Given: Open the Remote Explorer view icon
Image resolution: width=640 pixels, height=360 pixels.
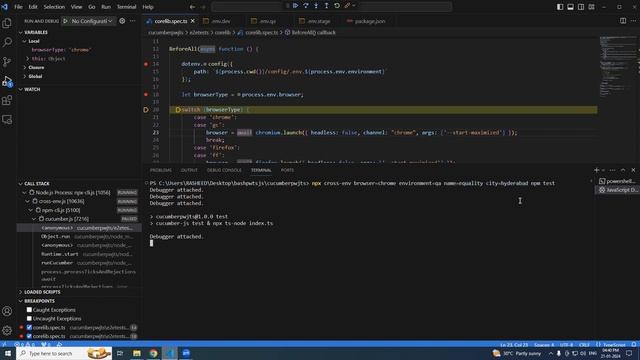Looking at the screenshot, I should (x=7, y=120).
